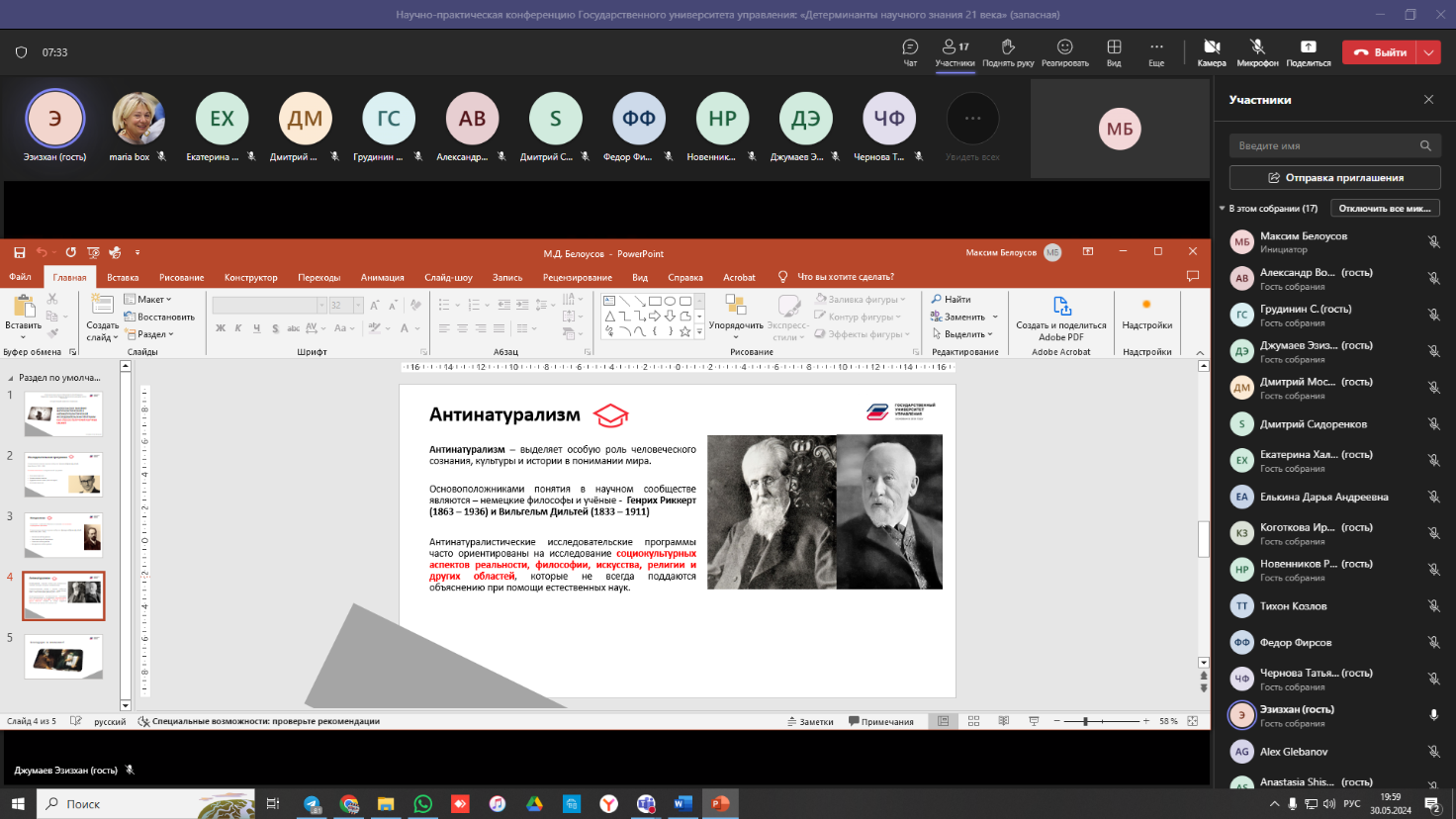Toggle Елькина Дарья Андреевна's microphone icon
1456x819 pixels.
tap(1433, 497)
